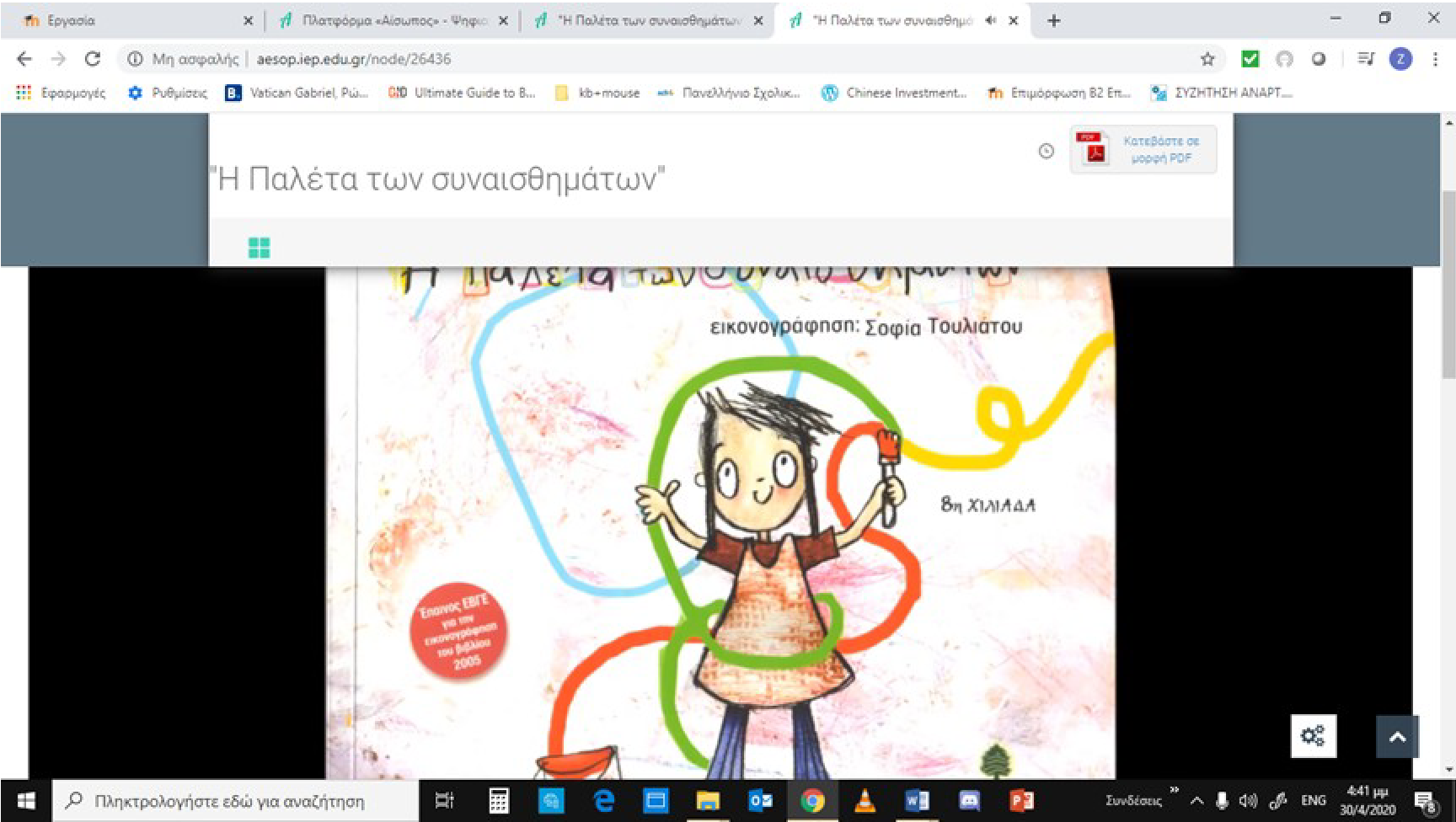Viewport: 1456px width, 822px height.
Task: Open the Windows Start menu
Action: click(26, 800)
